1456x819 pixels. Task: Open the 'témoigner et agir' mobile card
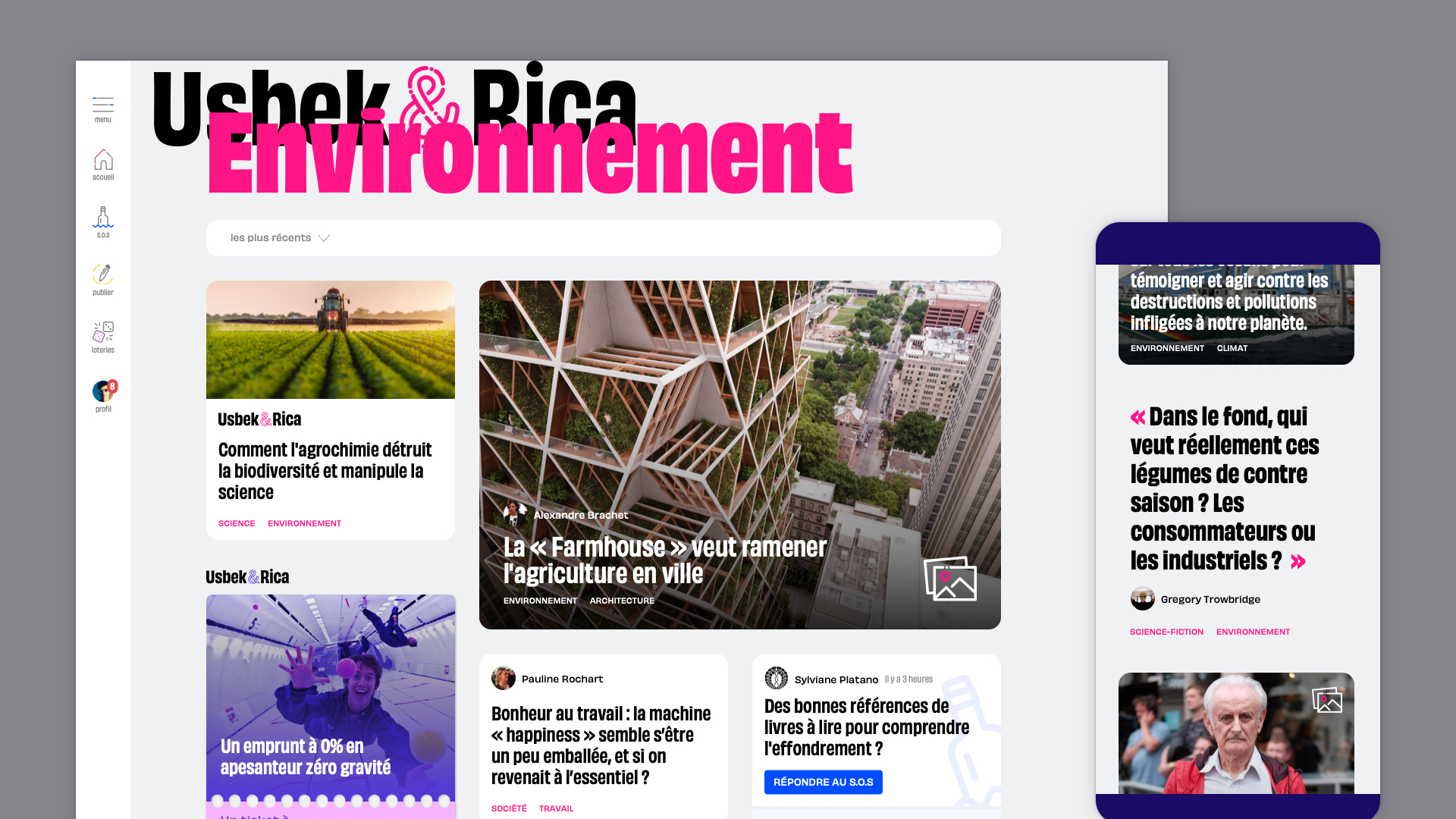[x=1236, y=314]
